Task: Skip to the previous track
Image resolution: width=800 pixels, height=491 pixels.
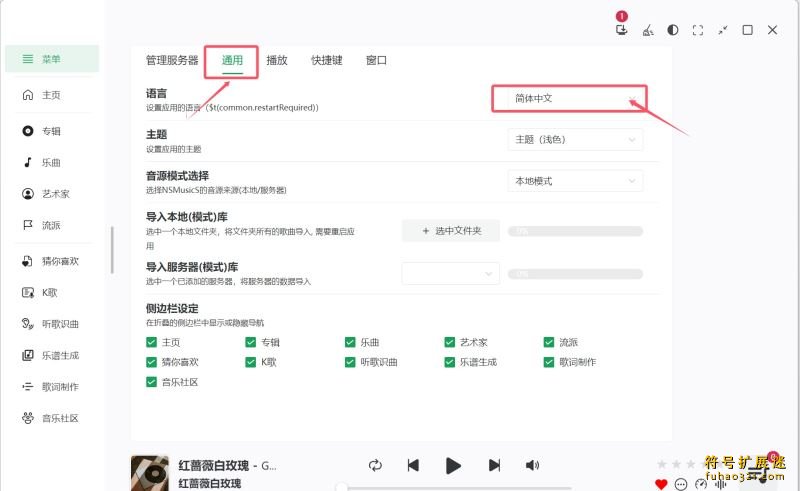Action: [413, 465]
